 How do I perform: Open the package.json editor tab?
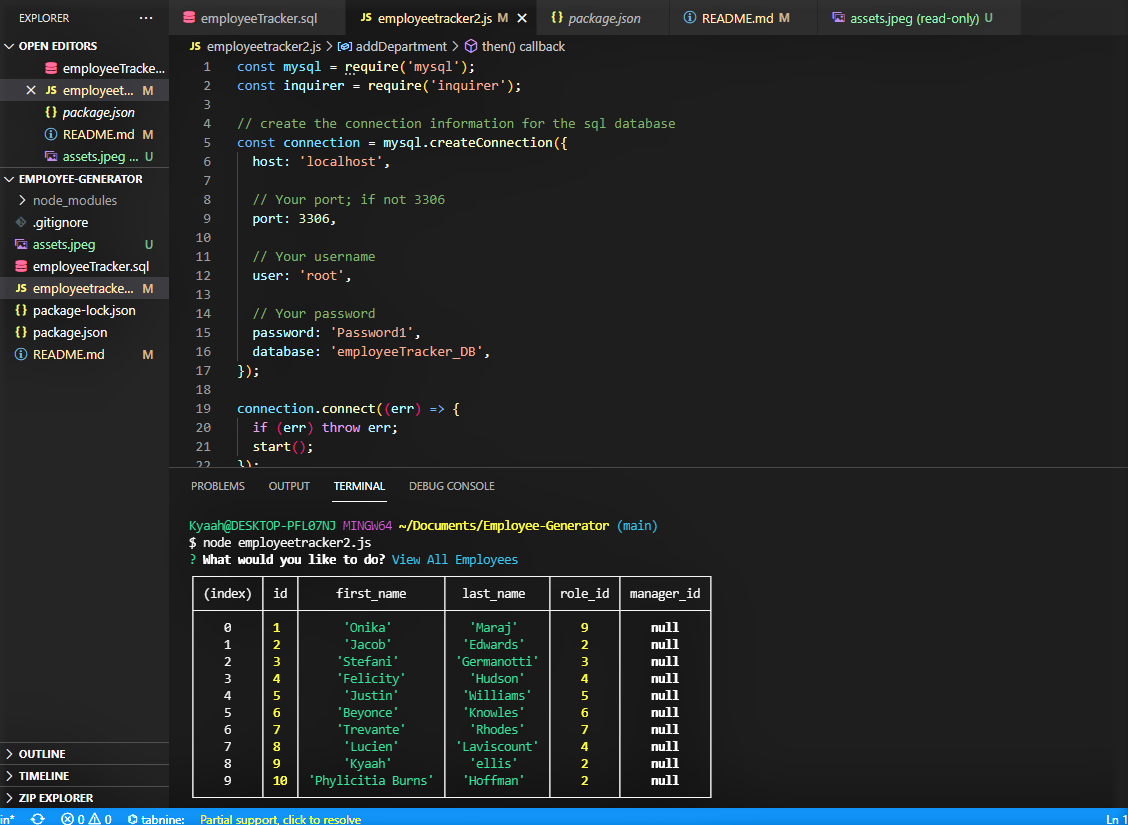click(x=602, y=18)
